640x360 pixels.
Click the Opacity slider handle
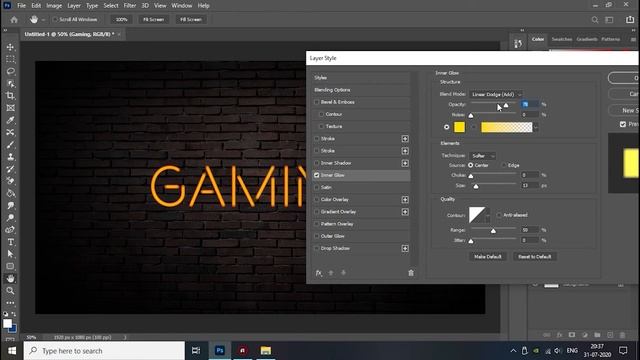point(506,106)
